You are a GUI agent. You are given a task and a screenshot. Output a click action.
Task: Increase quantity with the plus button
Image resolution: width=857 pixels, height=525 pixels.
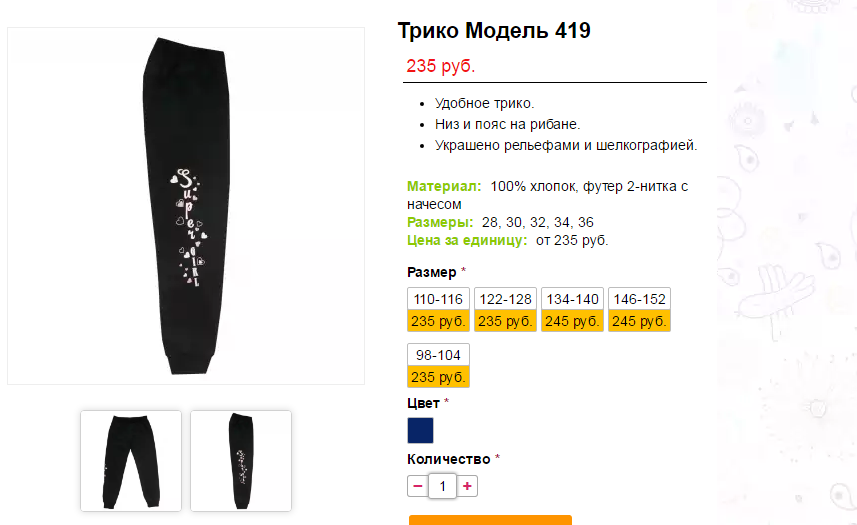point(467,486)
